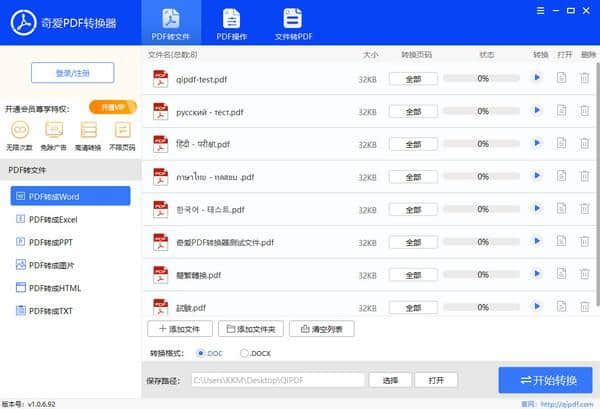
Task: Delete the русский - тест.pdf row using trash icon
Action: pyautogui.click(x=585, y=111)
